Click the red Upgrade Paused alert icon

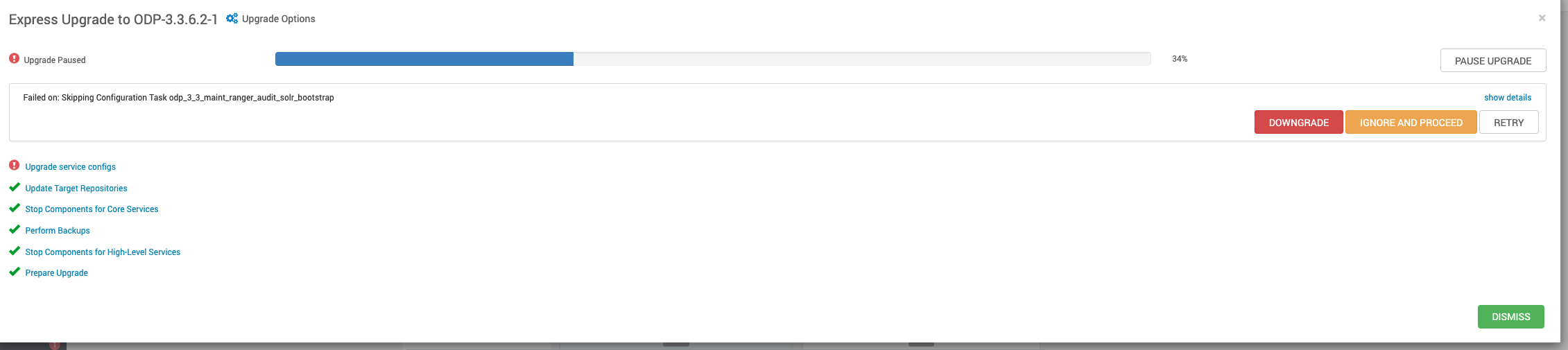point(14,59)
